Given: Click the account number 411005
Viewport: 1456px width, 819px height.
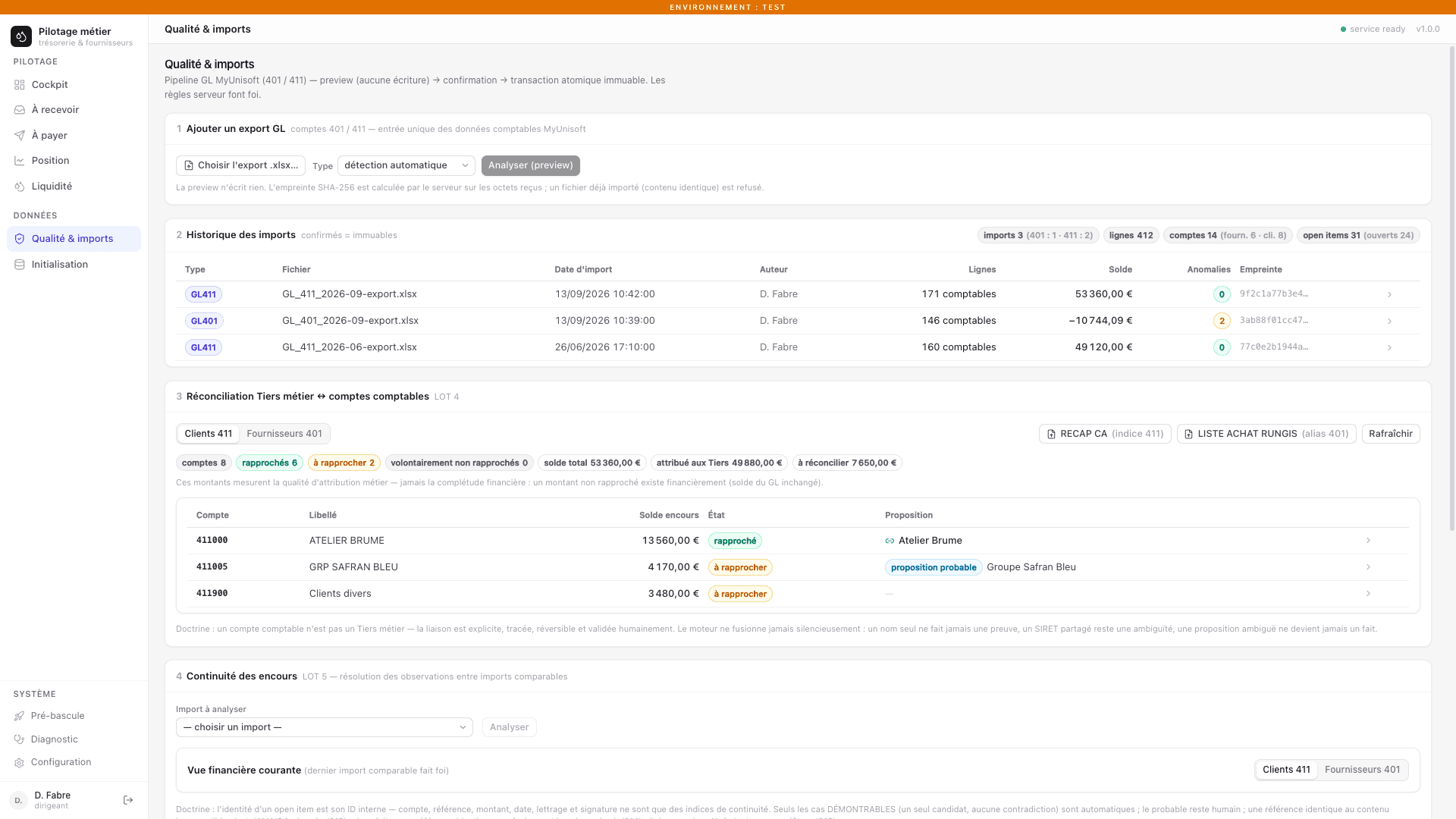Looking at the screenshot, I should click(x=212, y=567).
